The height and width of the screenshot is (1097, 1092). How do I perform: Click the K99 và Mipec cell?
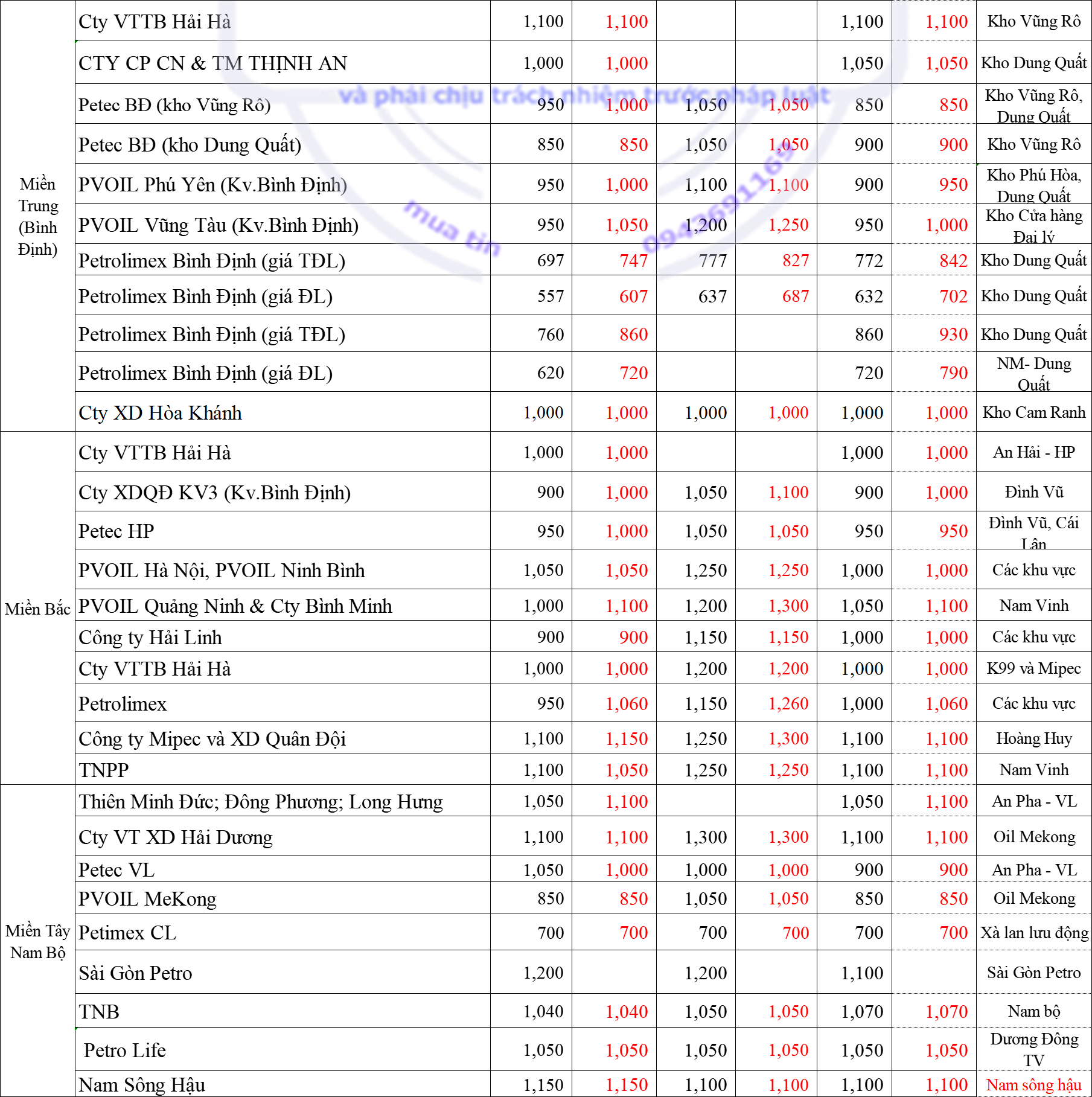point(1033,668)
